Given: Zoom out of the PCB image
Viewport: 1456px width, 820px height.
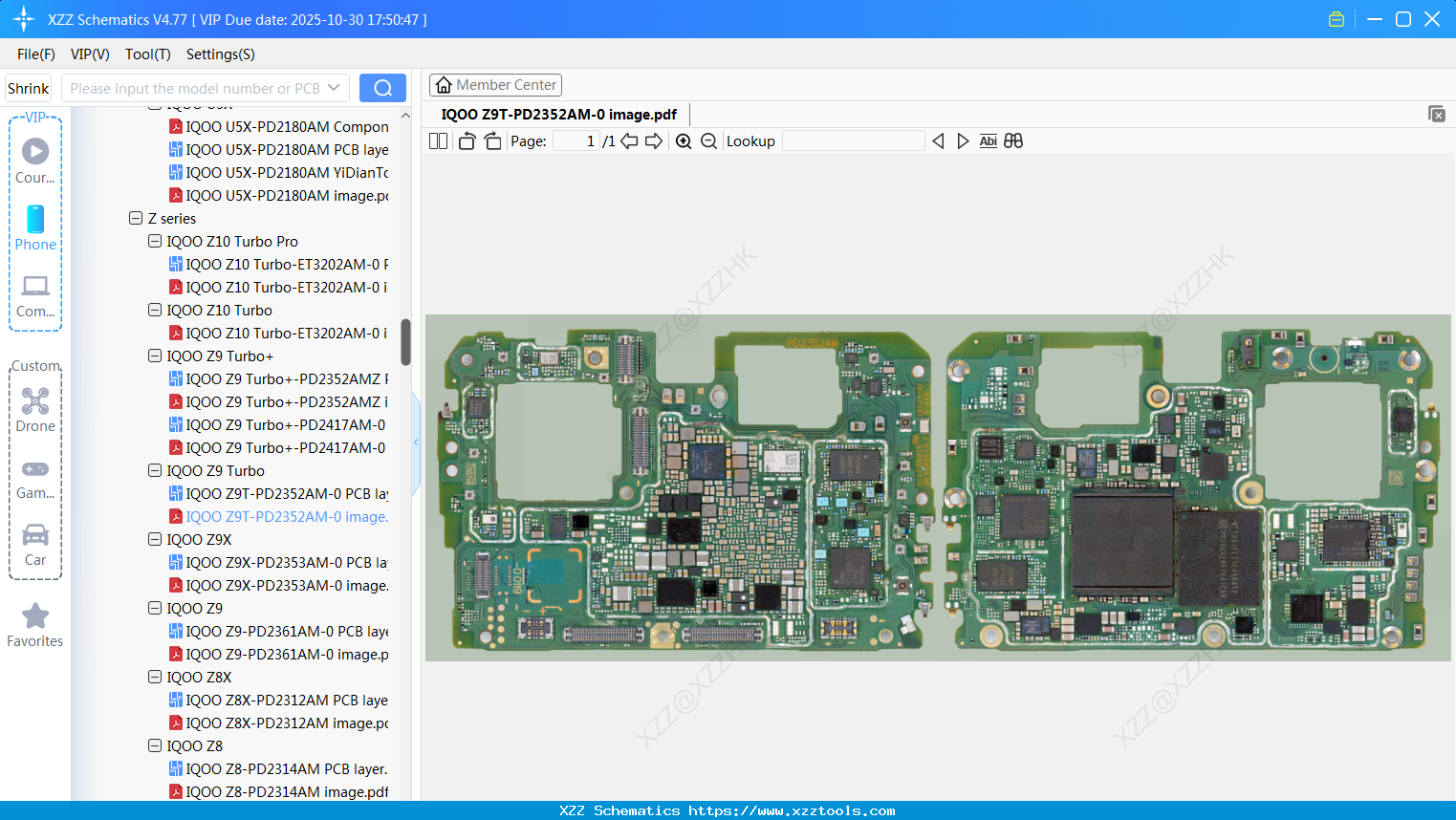Looking at the screenshot, I should 708,140.
